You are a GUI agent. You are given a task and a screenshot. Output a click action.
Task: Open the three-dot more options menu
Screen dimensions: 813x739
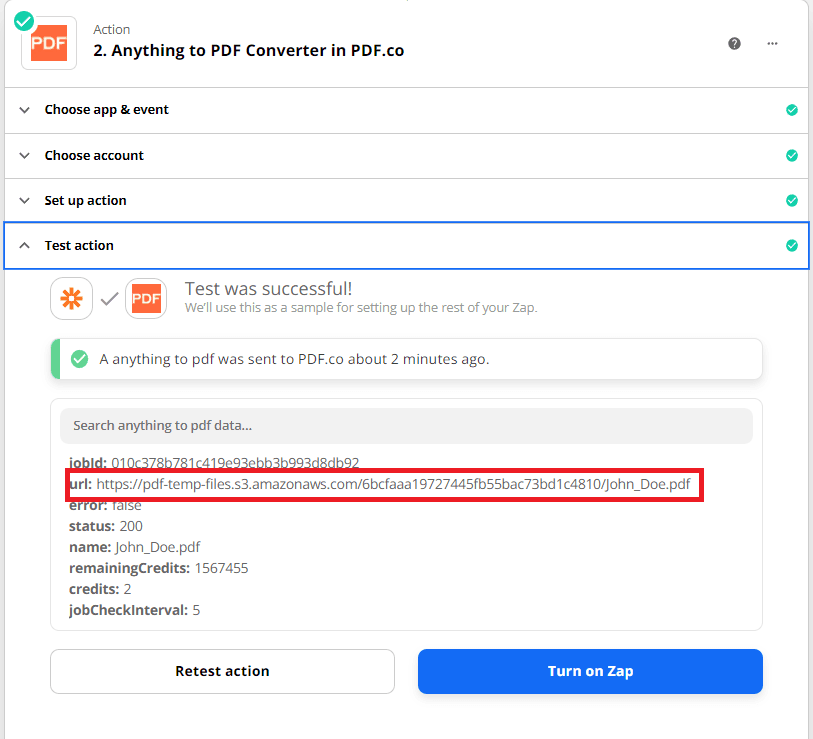(x=772, y=43)
